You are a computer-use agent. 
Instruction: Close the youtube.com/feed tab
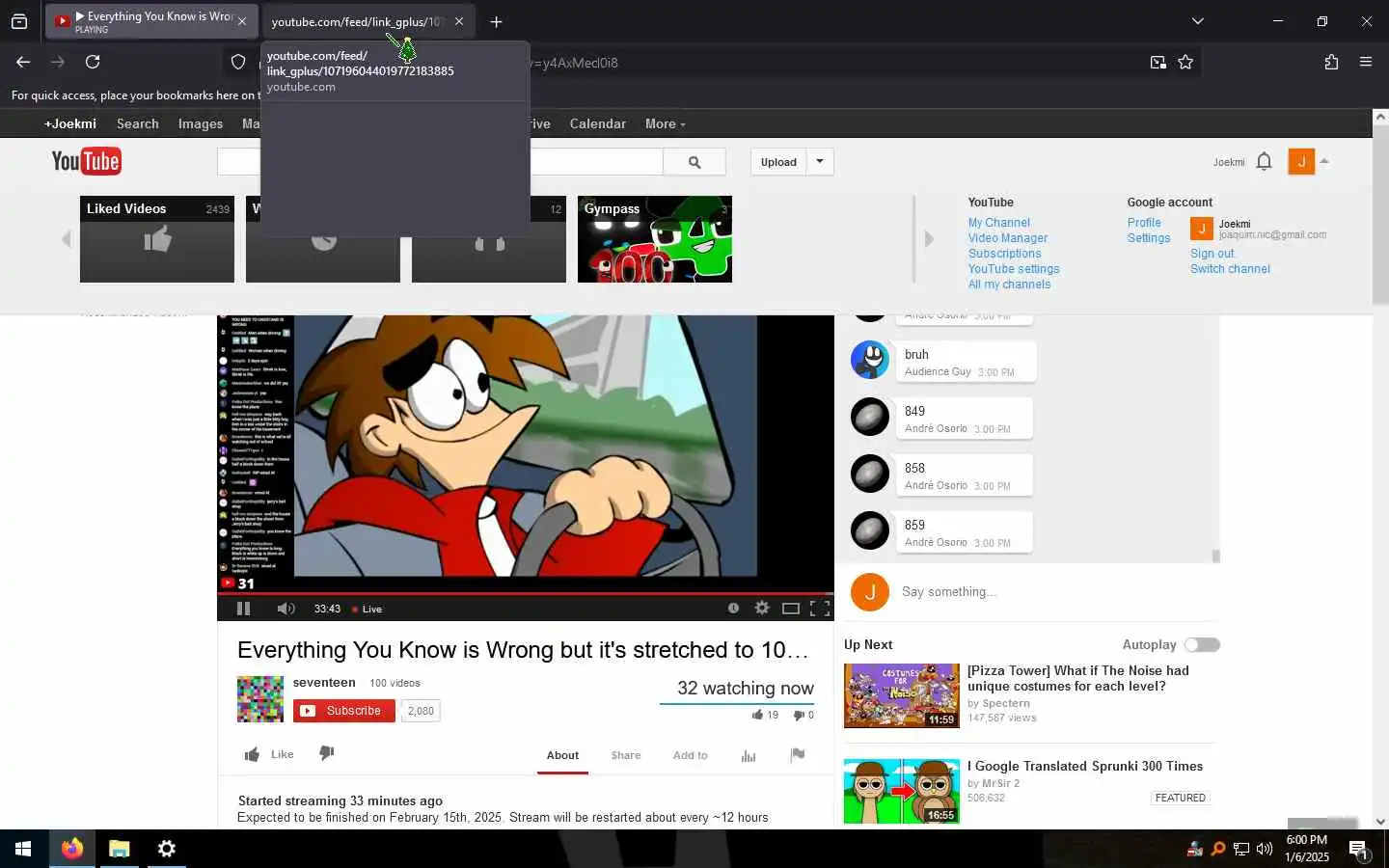click(459, 21)
